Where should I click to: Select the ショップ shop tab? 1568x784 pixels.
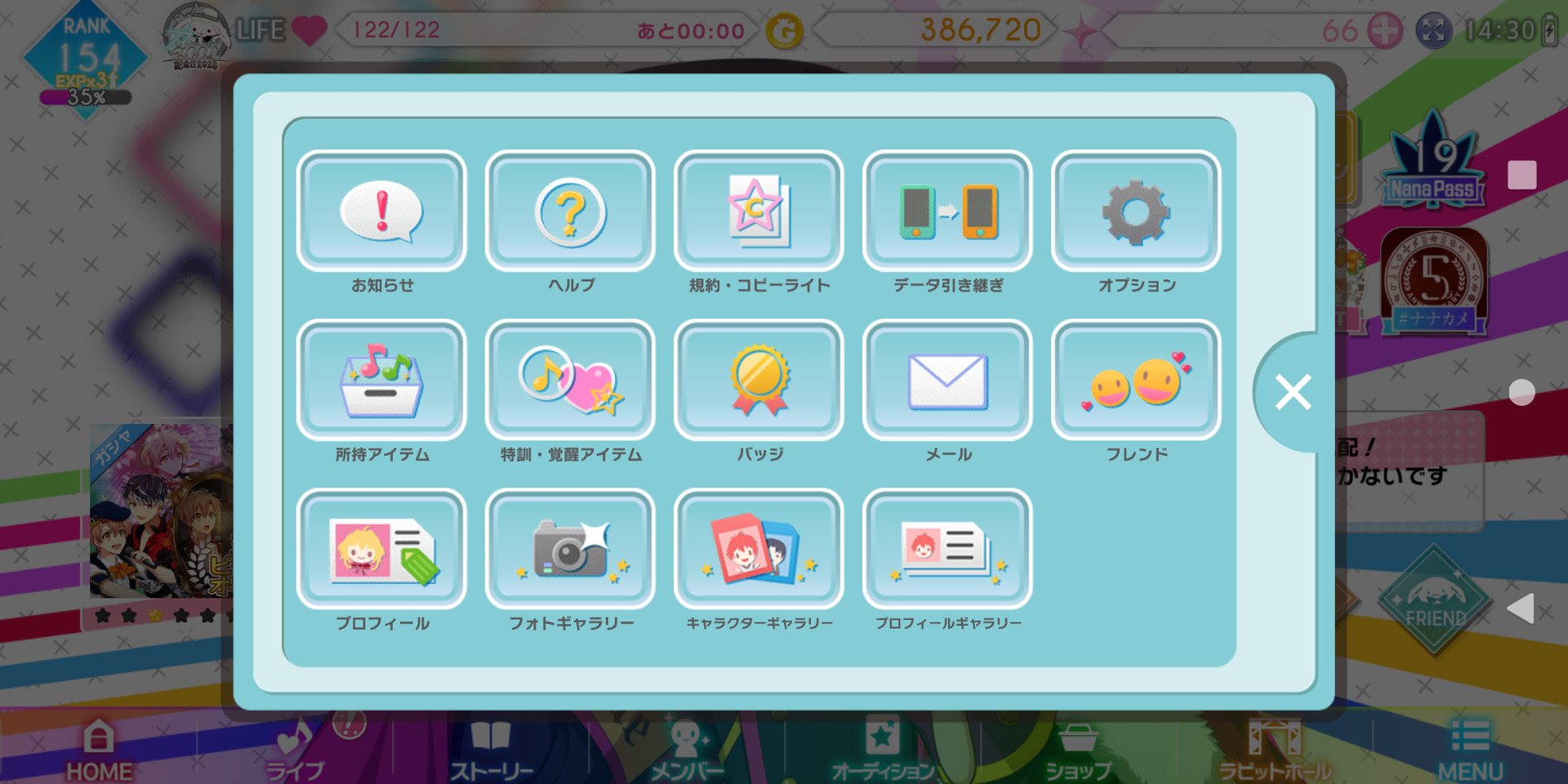(1078, 751)
